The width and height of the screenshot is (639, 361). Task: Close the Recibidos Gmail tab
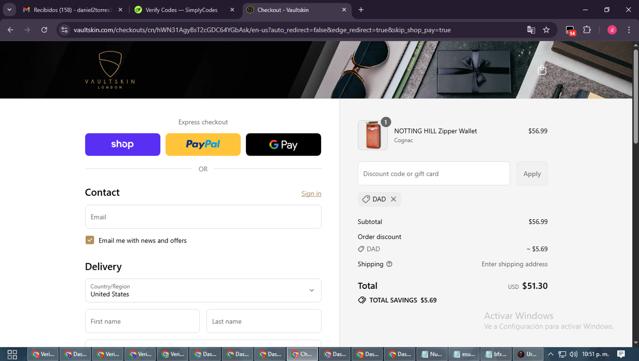click(x=120, y=10)
